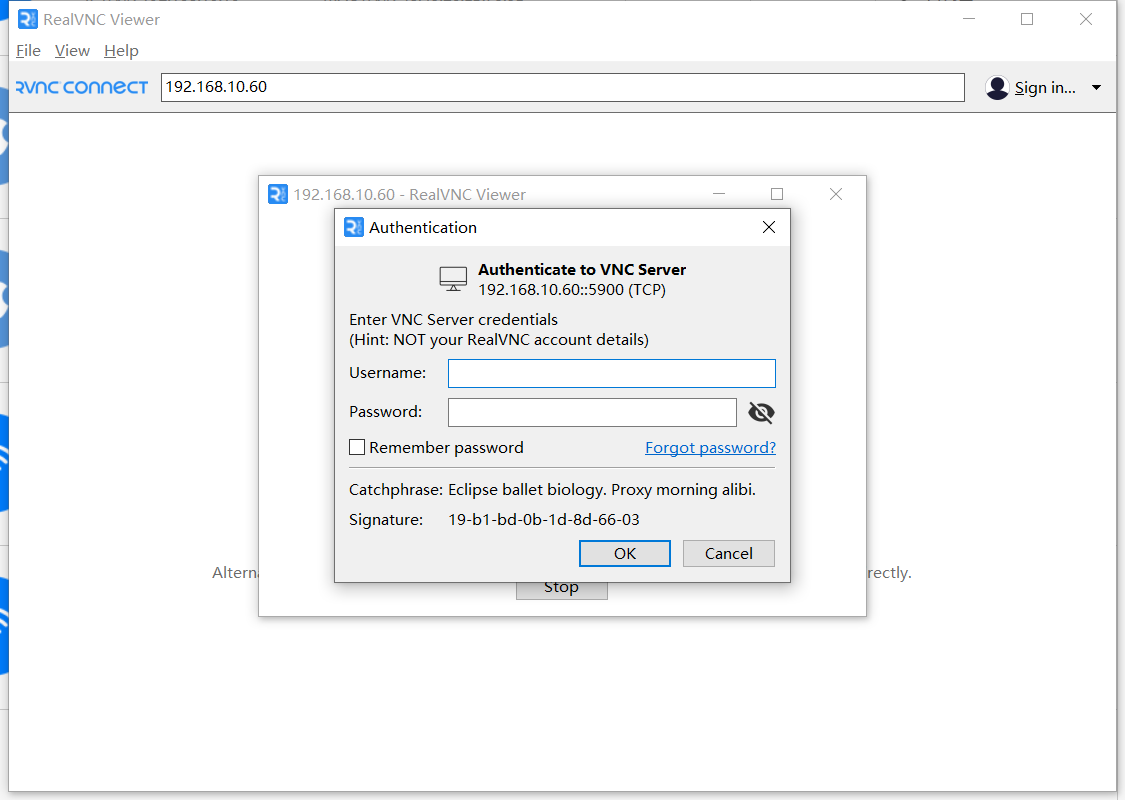This screenshot has width=1125, height=800.
Task: Close the 192.168.10.60 connection window
Action: click(836, 194)
